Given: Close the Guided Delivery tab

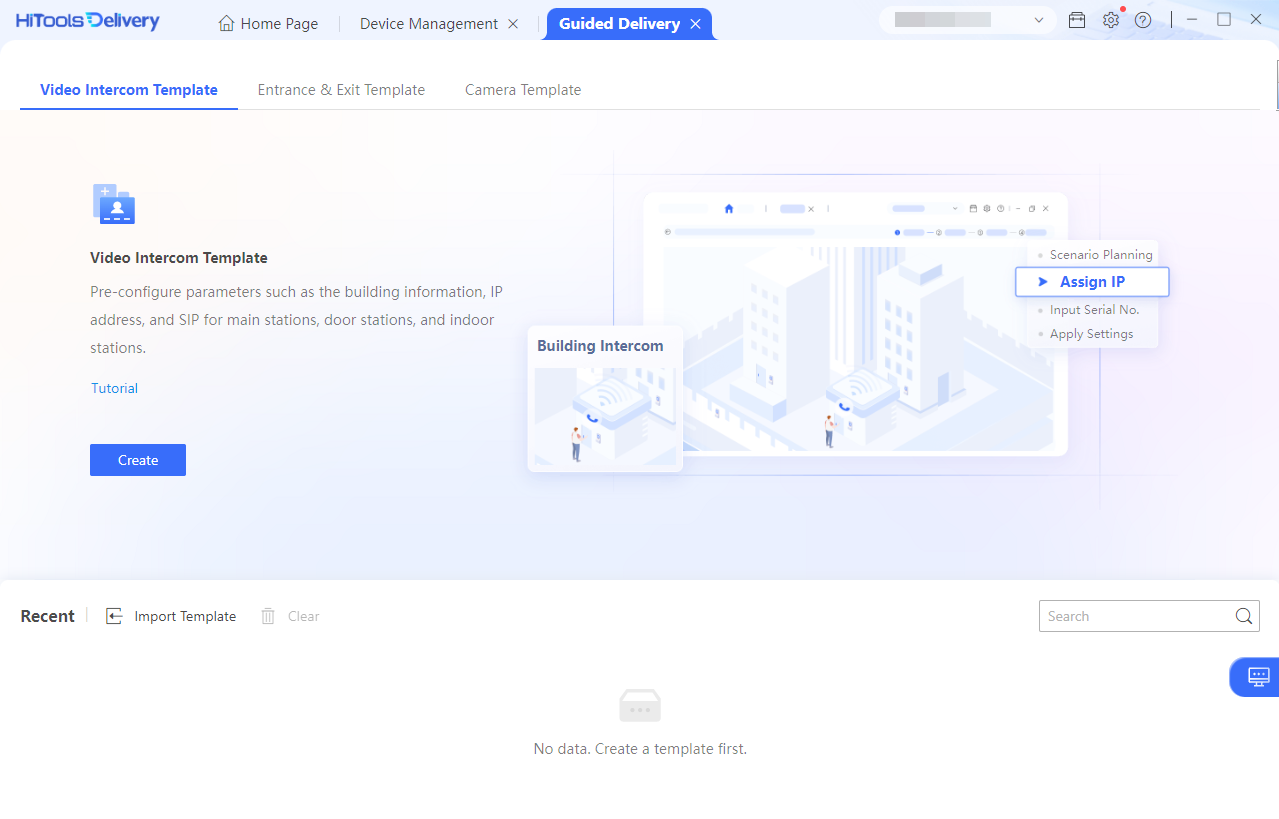Looking at the screenshot, I should pyautogui.click(x=695, y=24).
